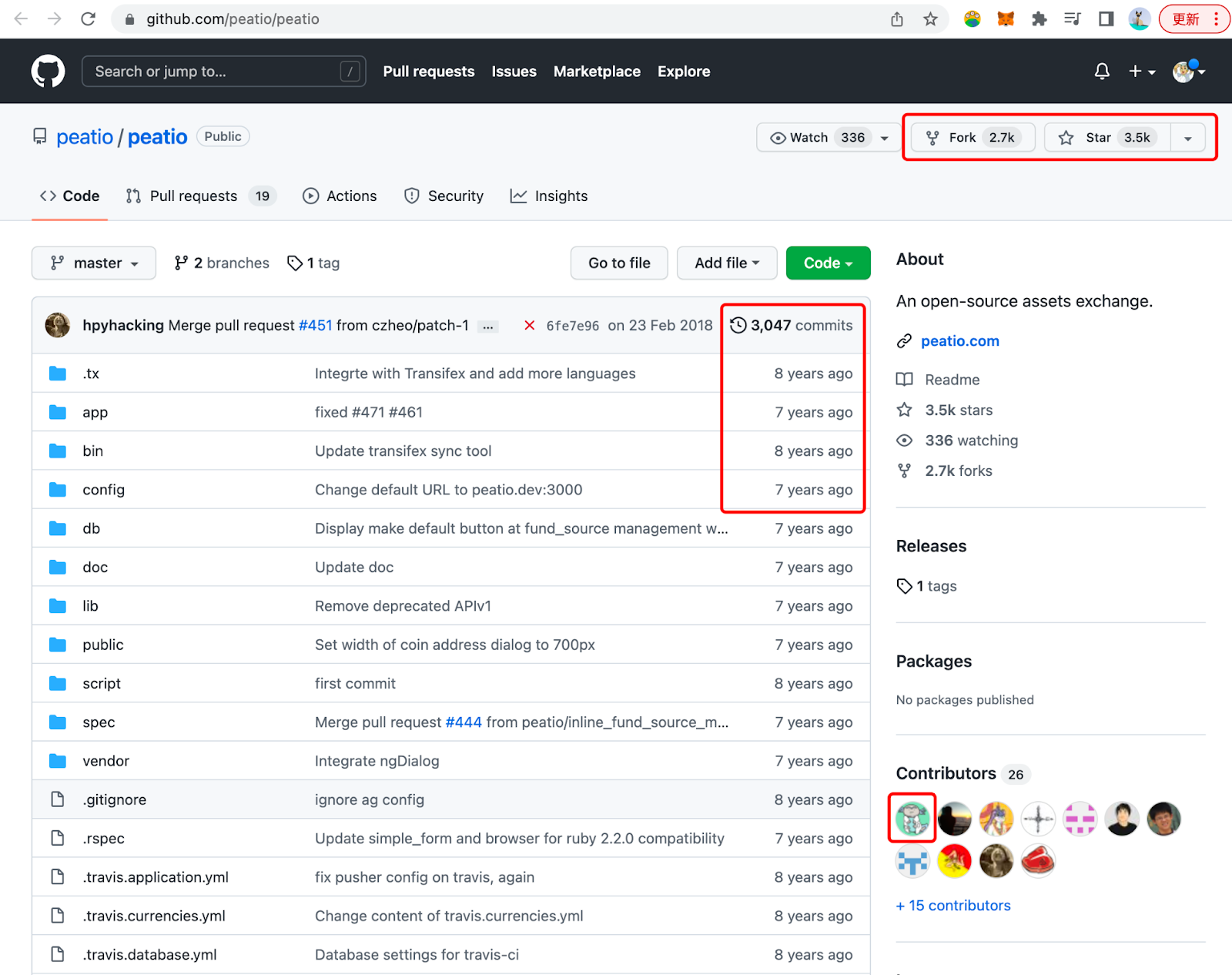Viewport: 1232px width, 975px height.
Task: View the 3,047 commits history
Action: 792,326
